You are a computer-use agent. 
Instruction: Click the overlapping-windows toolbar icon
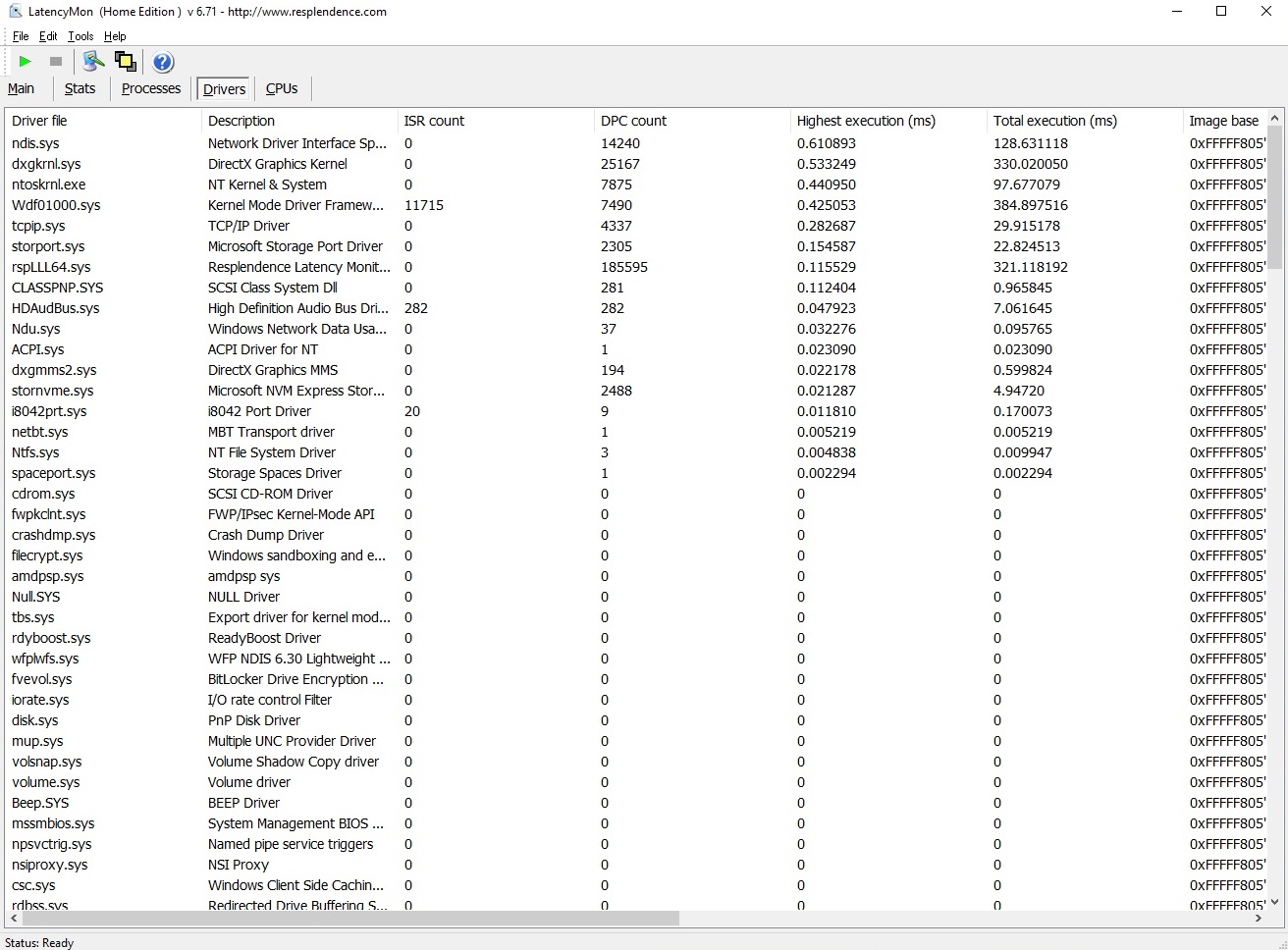tap(126, 62)
